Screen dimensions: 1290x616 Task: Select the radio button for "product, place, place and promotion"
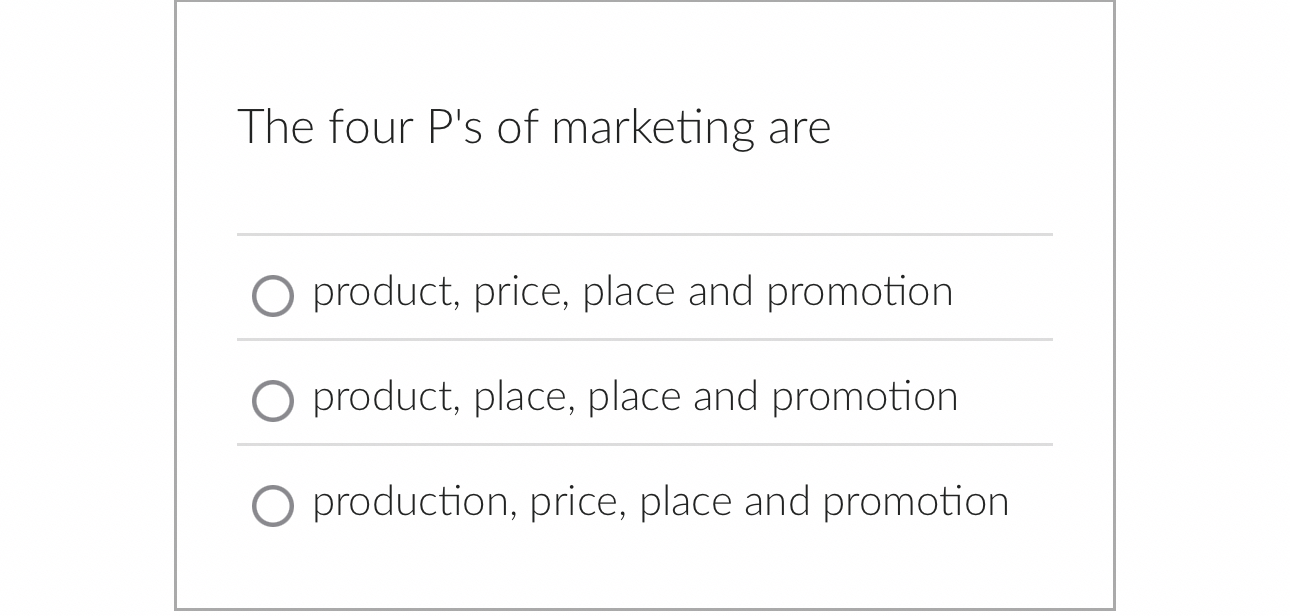(272, 401)
